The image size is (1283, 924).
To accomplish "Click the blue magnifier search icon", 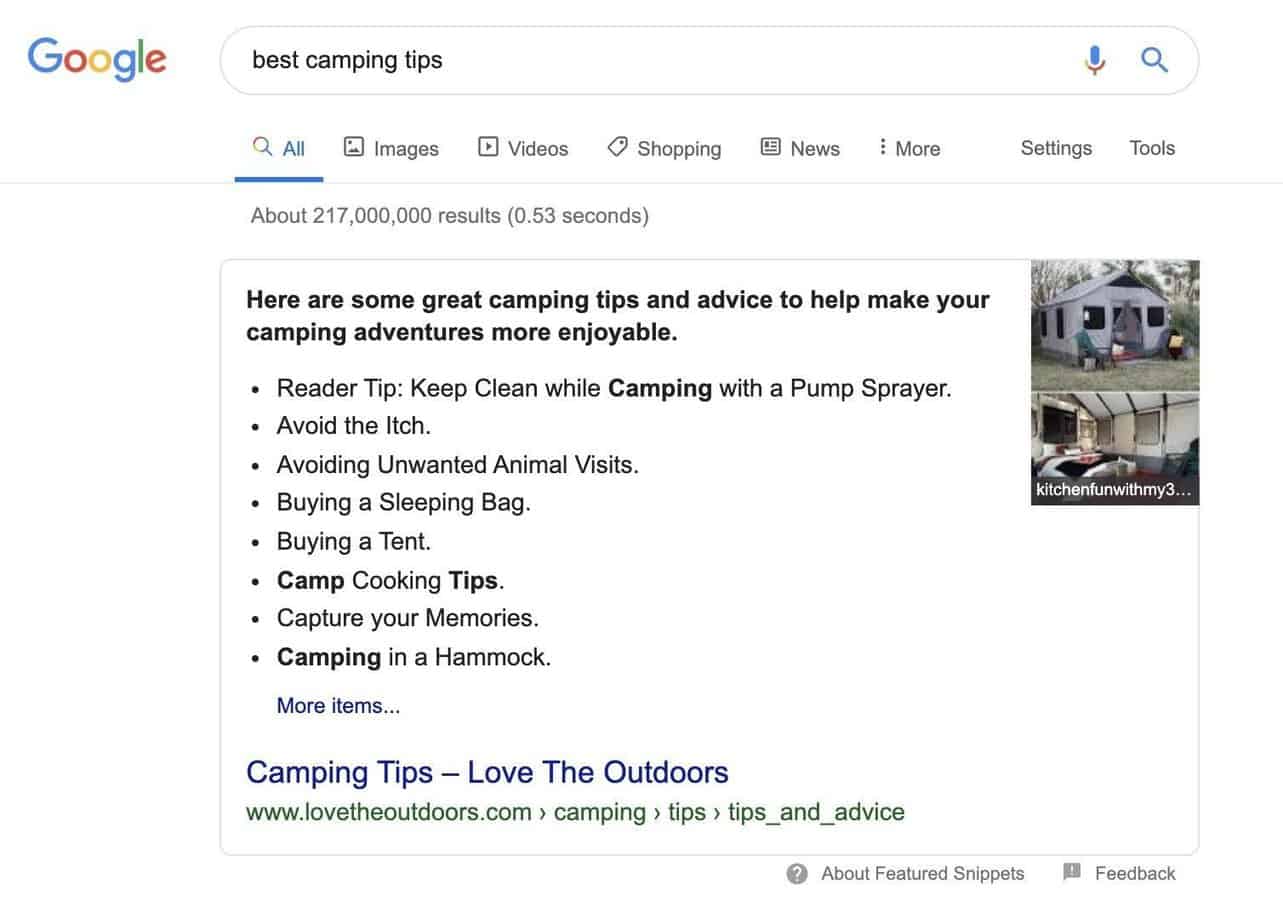I will click(x=1155, y=61).
